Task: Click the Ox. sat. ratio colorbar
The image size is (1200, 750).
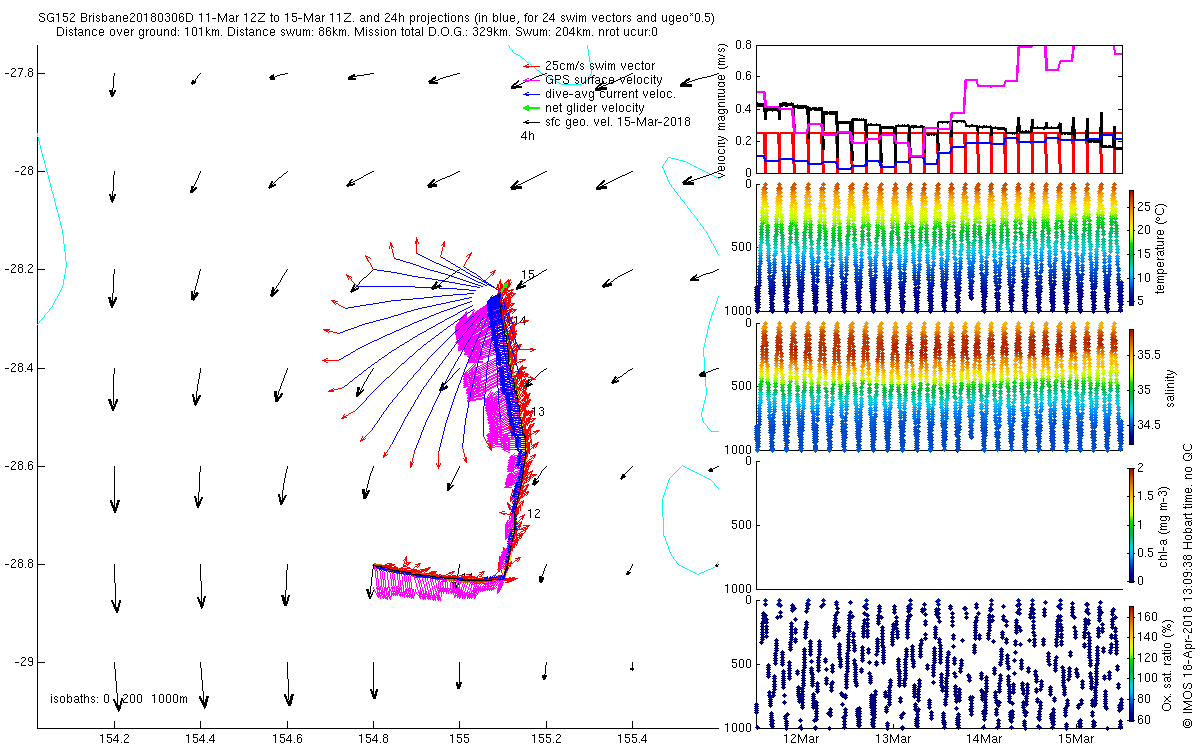Action: pos(1131,662)
